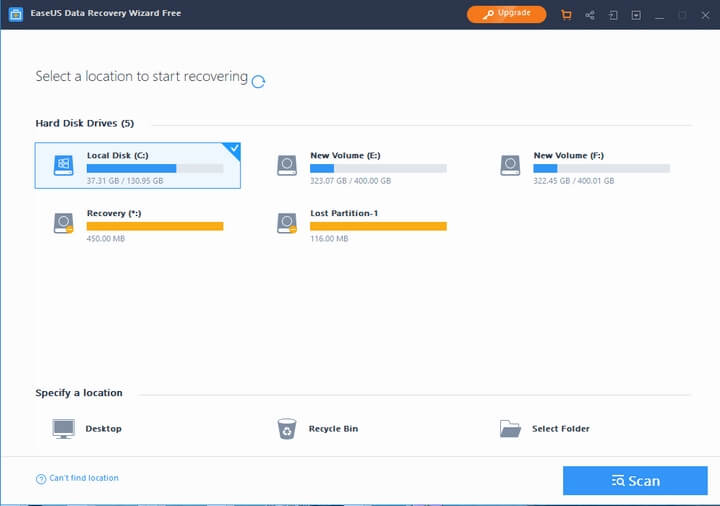Select the New Volume (E:) label

(345, 156)
